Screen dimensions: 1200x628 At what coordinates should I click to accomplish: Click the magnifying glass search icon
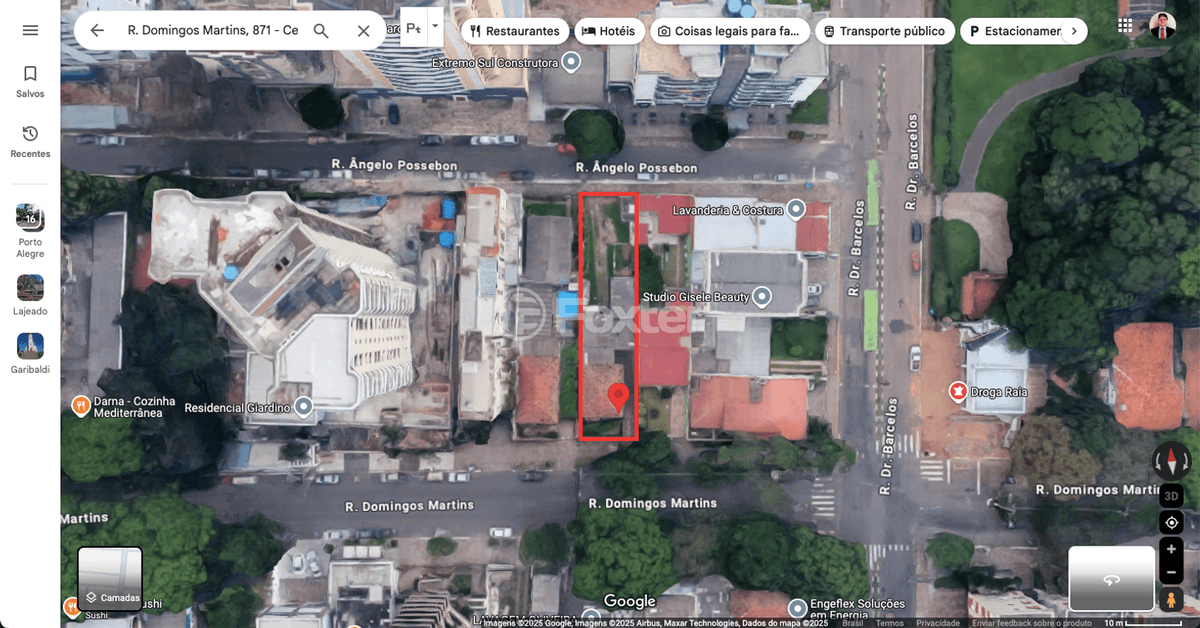[x=321, y=31]
